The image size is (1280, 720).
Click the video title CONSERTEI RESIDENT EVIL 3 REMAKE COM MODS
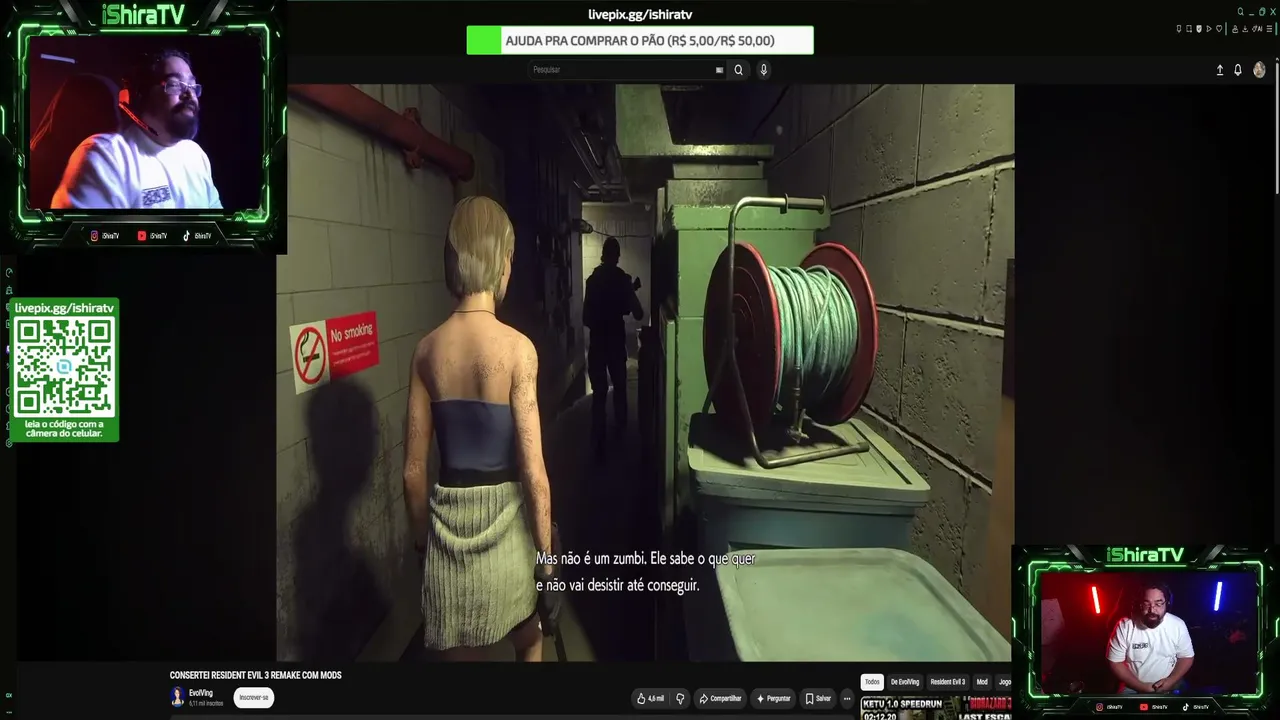point(256,676)
